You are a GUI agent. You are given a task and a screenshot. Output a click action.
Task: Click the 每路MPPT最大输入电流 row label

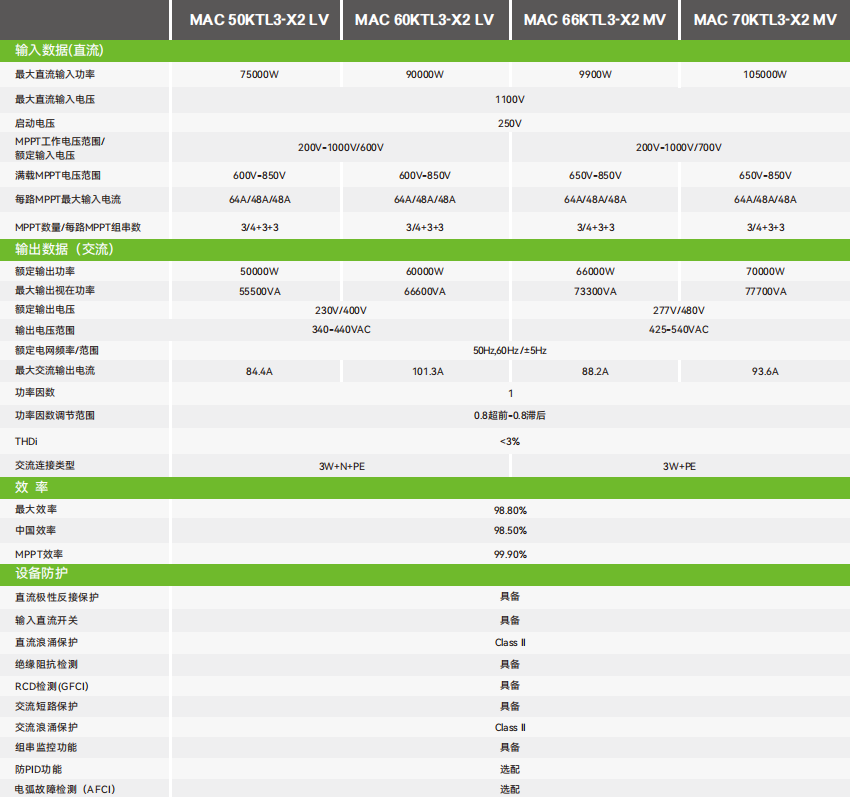coord(68,199)
